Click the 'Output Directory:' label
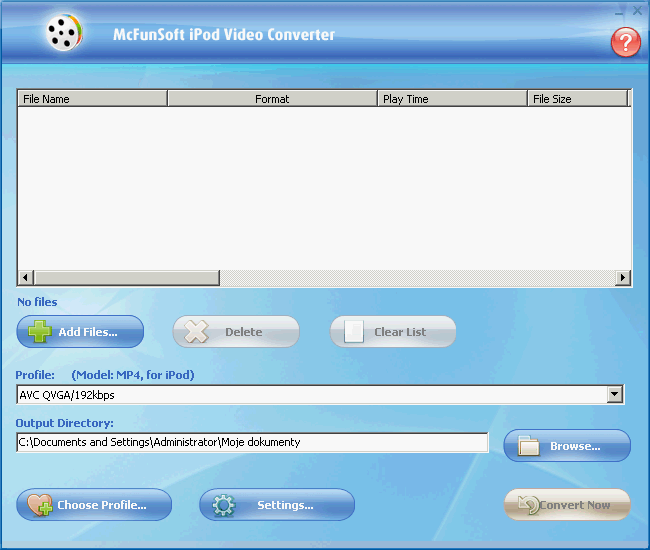 [x=64, y=423]
